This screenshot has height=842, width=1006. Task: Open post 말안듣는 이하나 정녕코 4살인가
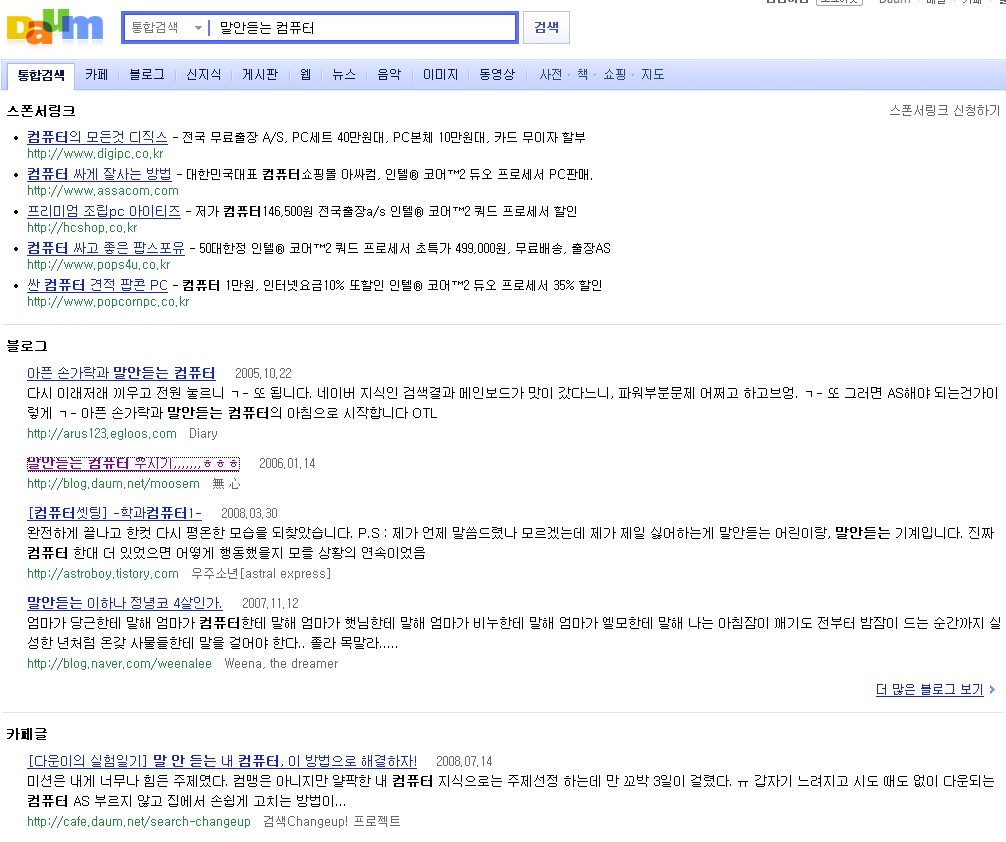tap(124, 603)
